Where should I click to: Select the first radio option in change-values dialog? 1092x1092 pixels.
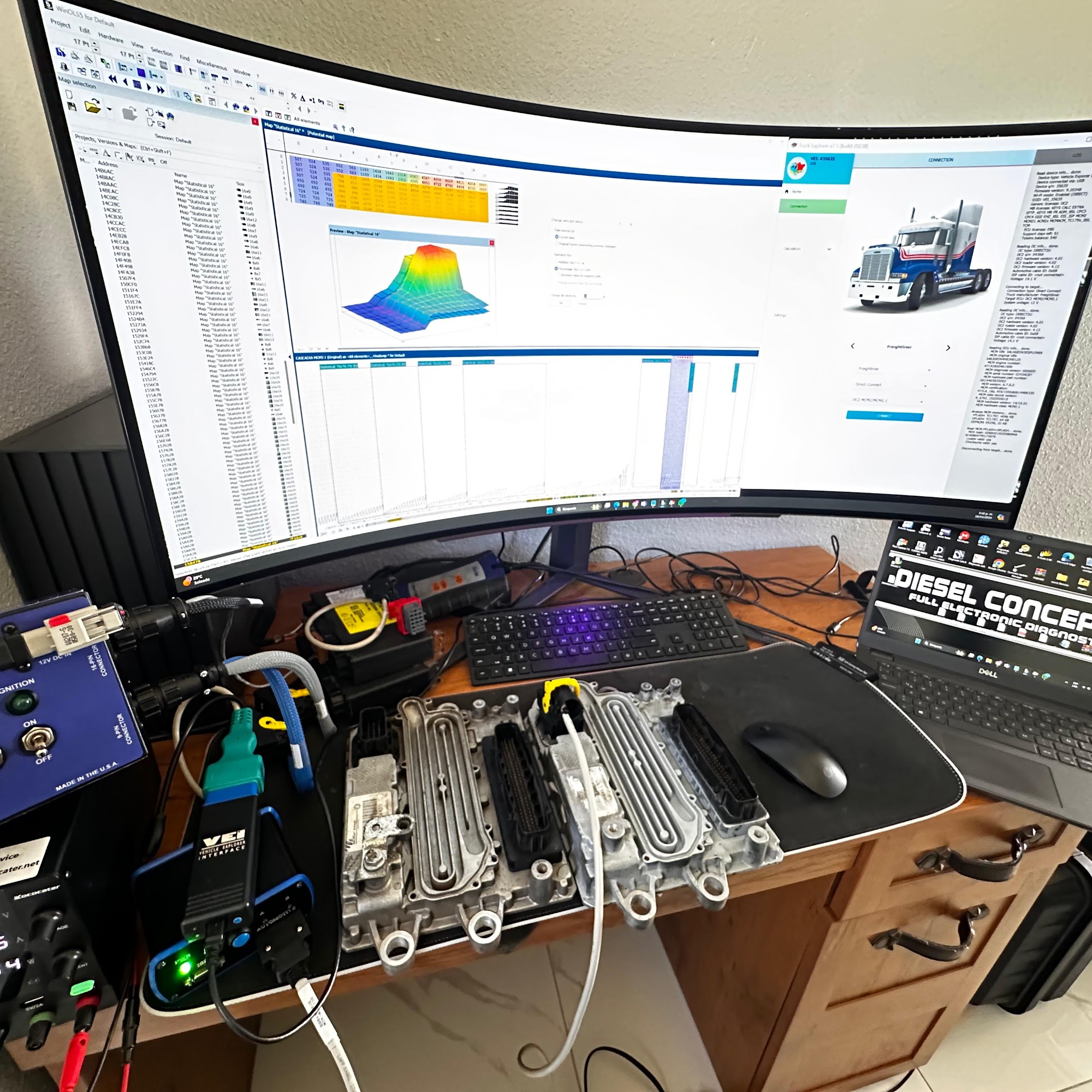pos(557,237)
